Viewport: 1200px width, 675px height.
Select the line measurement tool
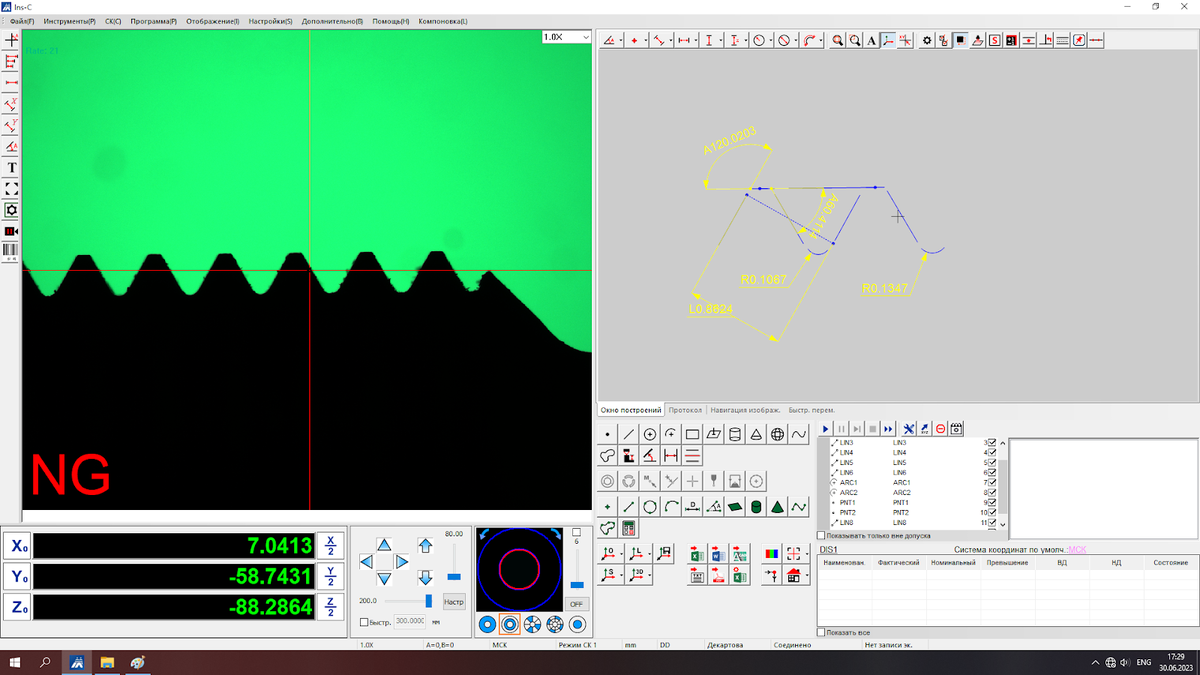629,434
